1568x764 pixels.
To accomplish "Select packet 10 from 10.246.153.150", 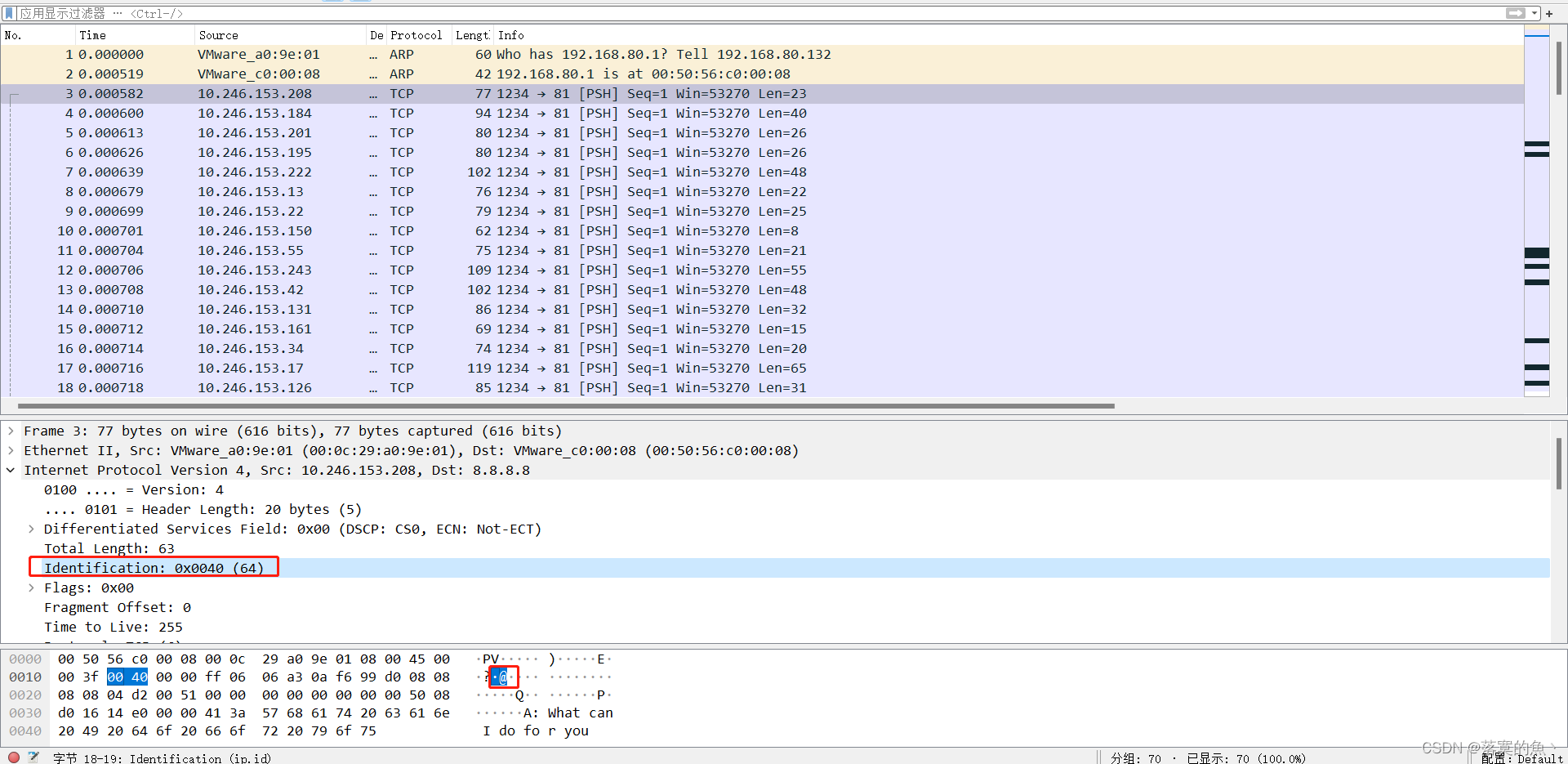I will tap(762, 231).
